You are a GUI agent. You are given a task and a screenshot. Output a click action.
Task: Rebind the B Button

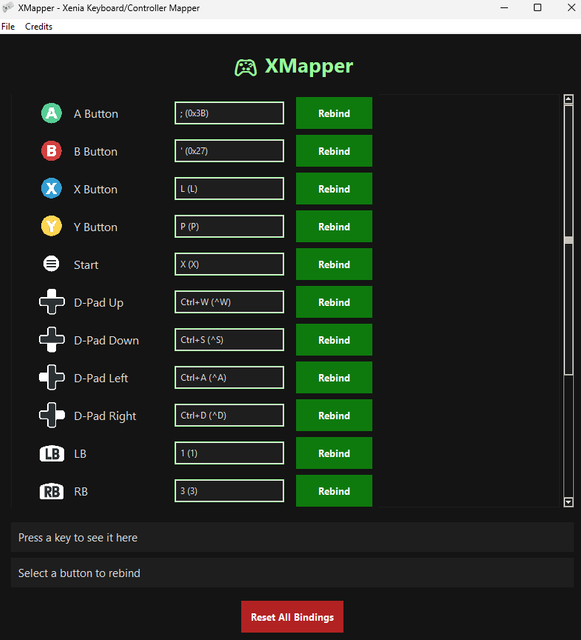click(x=334, y=151)
